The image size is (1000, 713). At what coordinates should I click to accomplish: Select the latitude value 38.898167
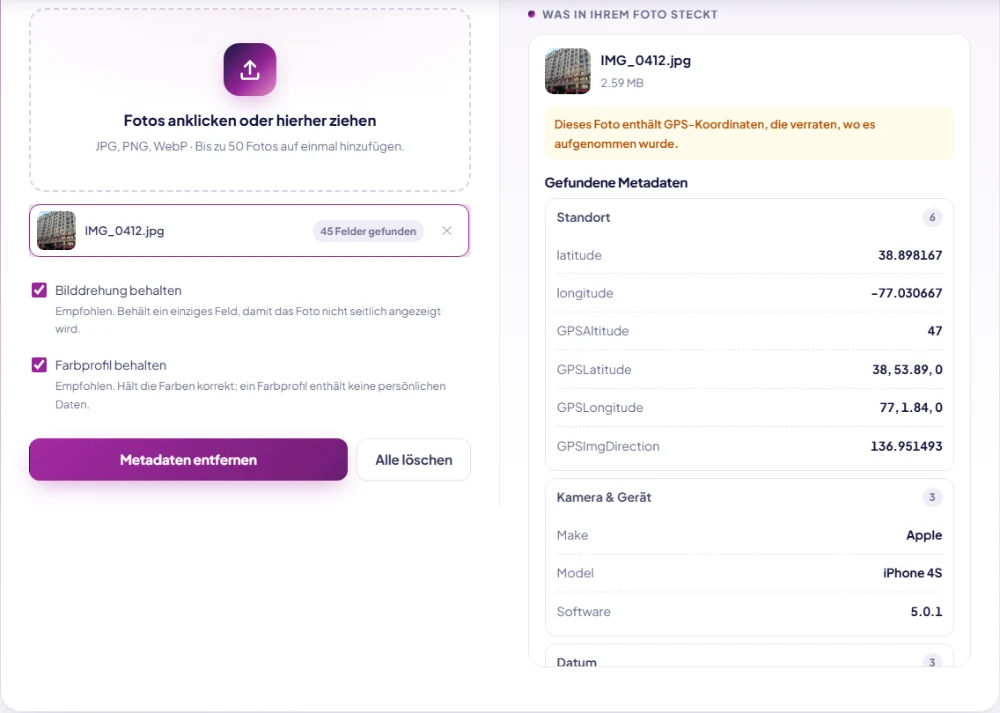tap(910, 255)
